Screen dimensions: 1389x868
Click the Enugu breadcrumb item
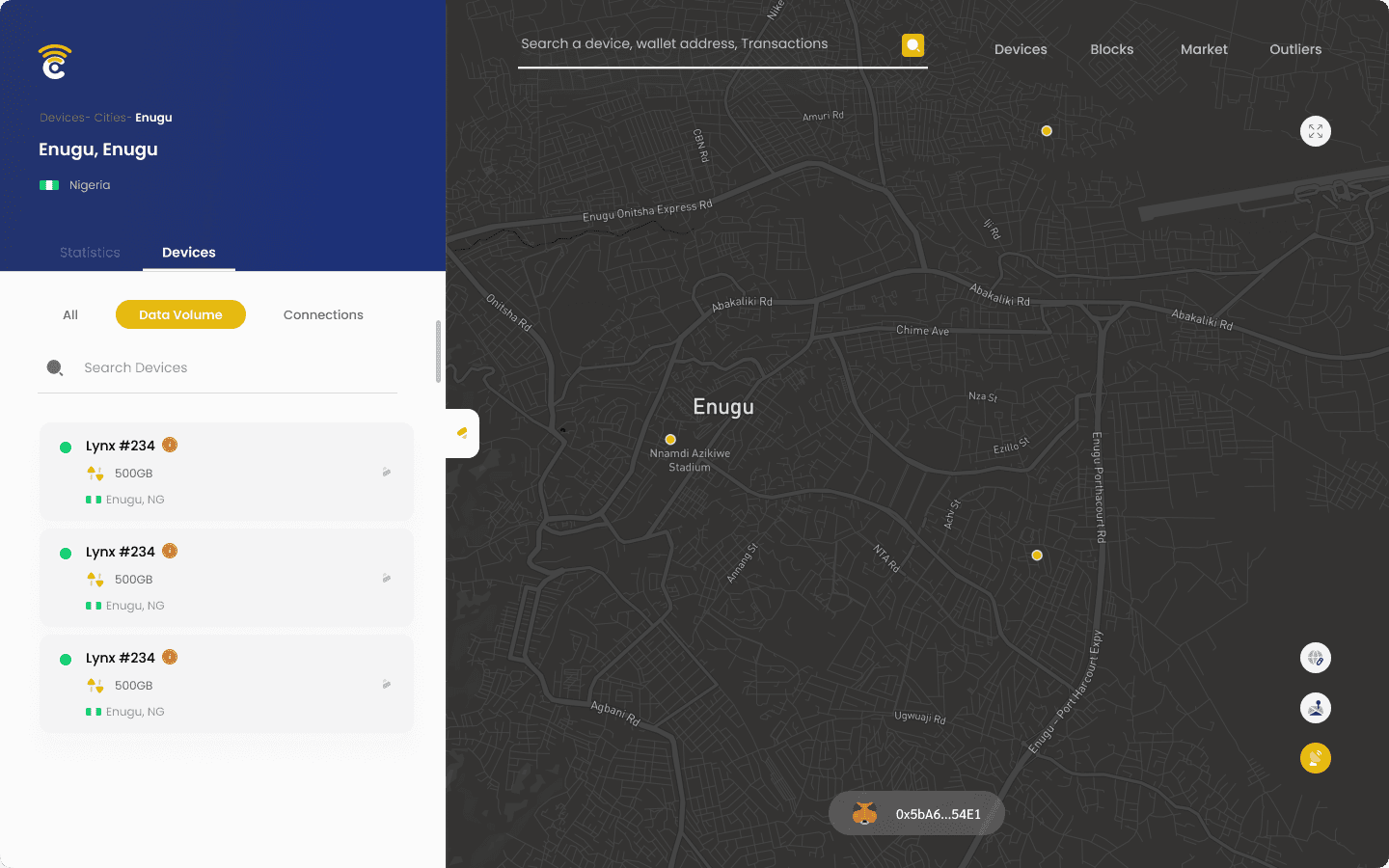tap(153, 118)
